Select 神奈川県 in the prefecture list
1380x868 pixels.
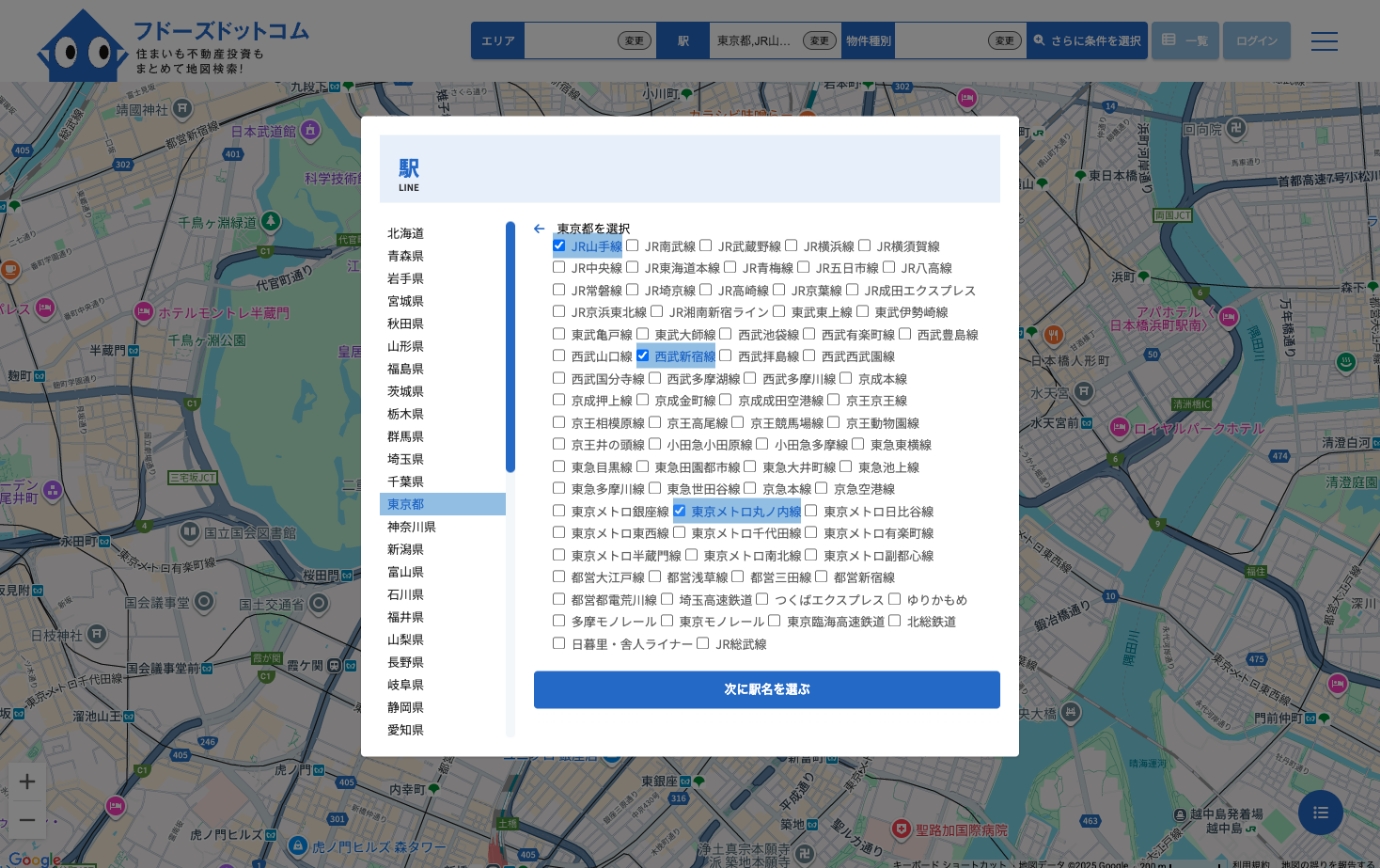click(411, 527)
